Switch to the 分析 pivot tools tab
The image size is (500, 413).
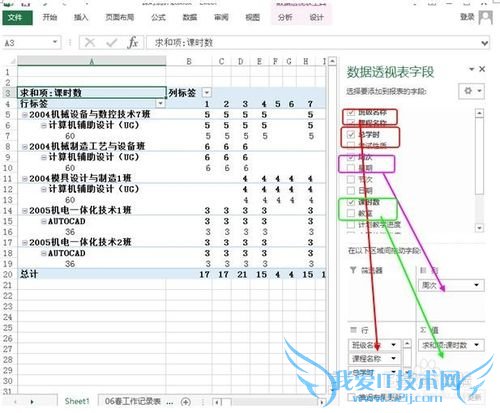click(285, 17)
